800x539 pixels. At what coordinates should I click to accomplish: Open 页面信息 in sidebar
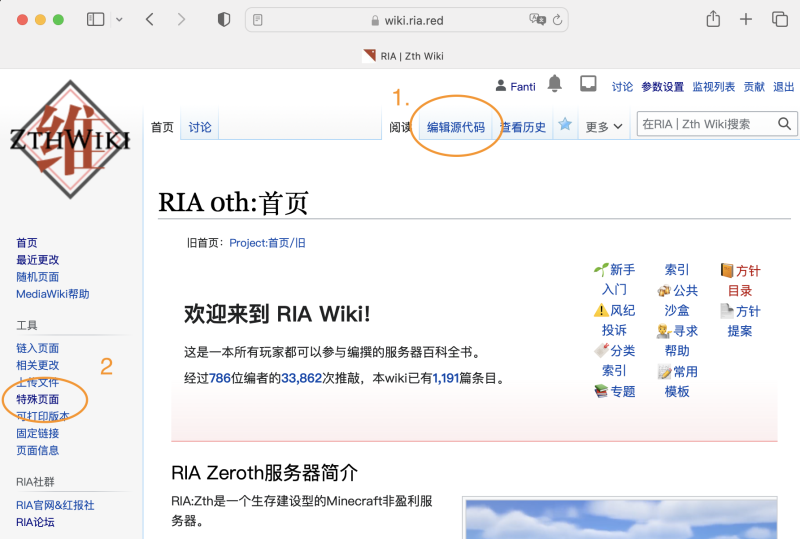(x=38, y=450)
